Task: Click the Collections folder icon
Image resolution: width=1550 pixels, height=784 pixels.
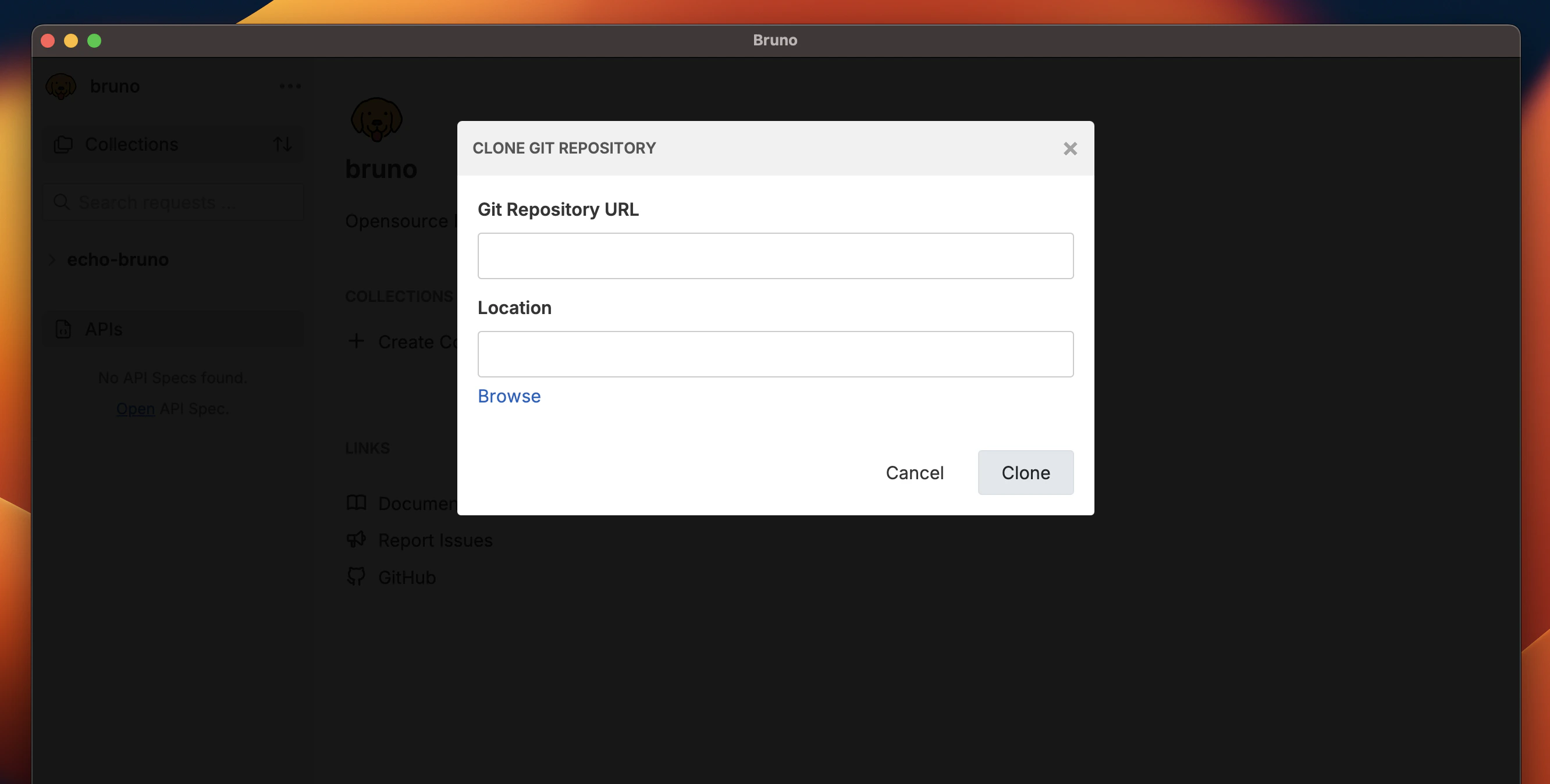Action: (x=63, y=144)
